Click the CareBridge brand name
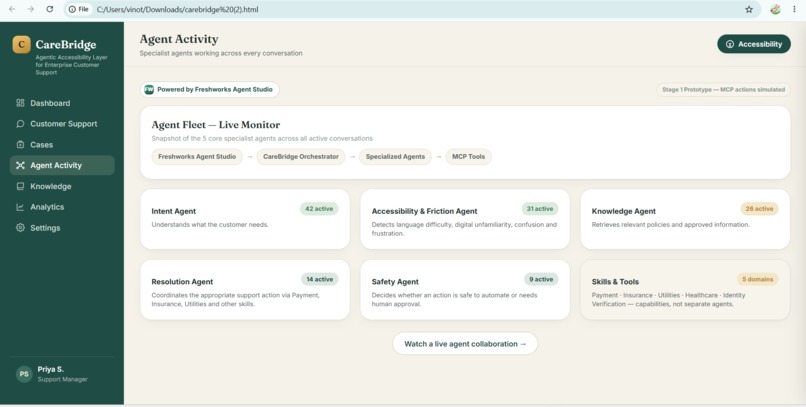This screenshot has width=806, height=407. pos(66,45)
